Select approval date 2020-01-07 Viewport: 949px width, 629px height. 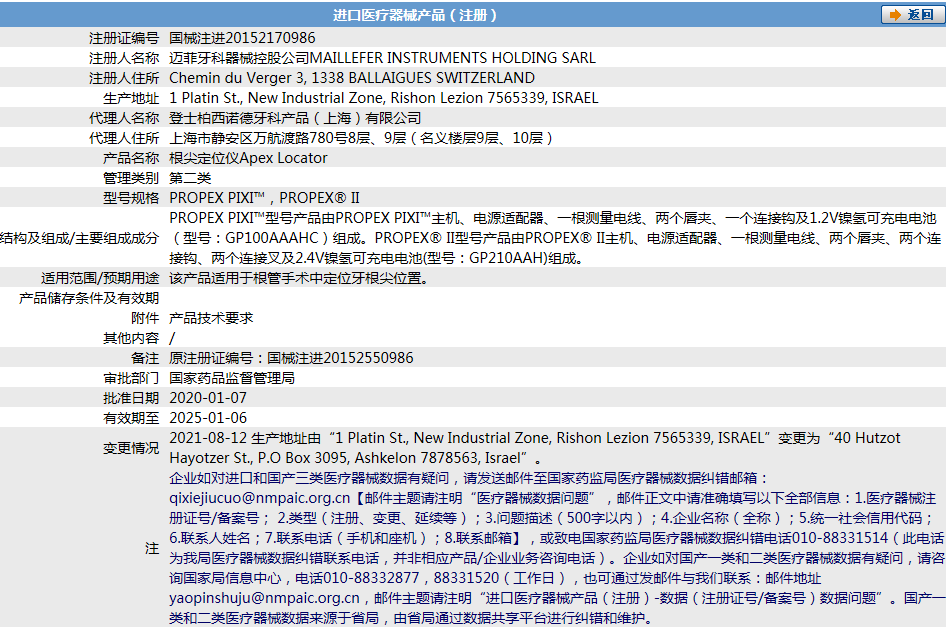(208, 398)
